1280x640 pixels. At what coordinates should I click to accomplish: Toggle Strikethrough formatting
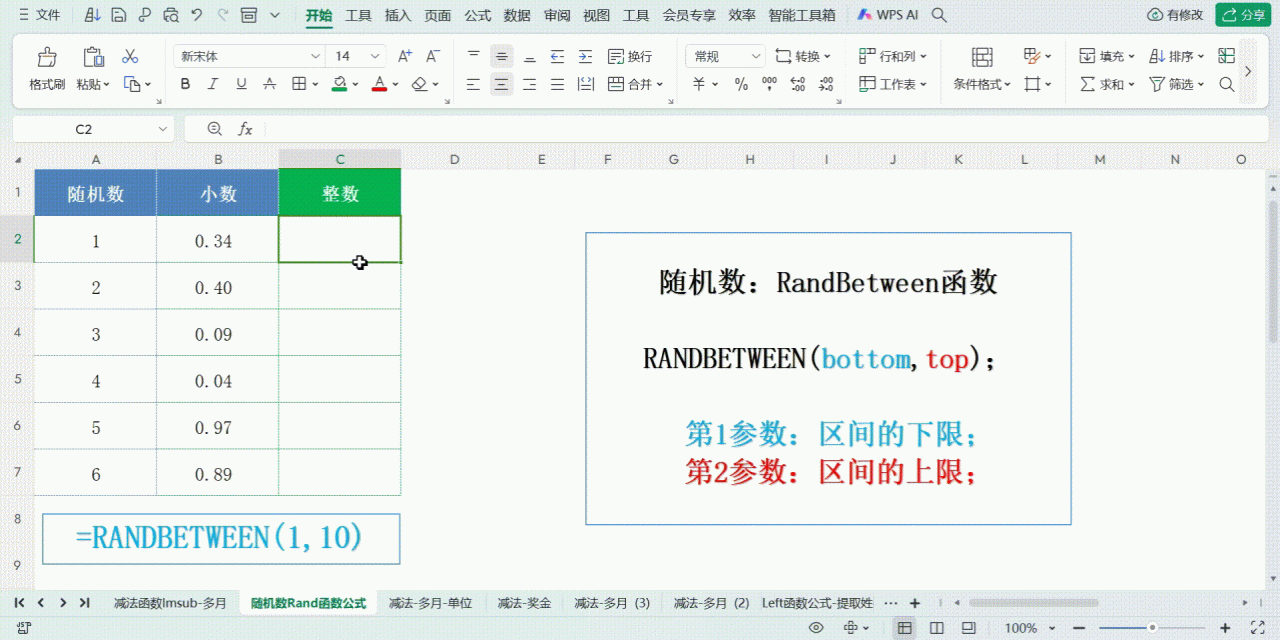click(269, 84)
